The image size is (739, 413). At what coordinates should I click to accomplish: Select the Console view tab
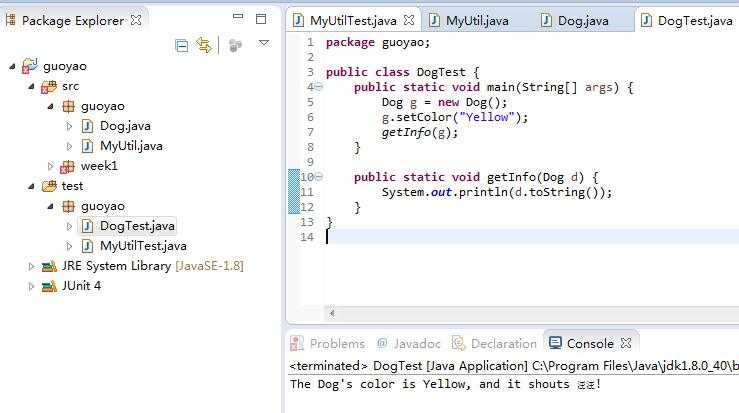click(x=590, y=344)
